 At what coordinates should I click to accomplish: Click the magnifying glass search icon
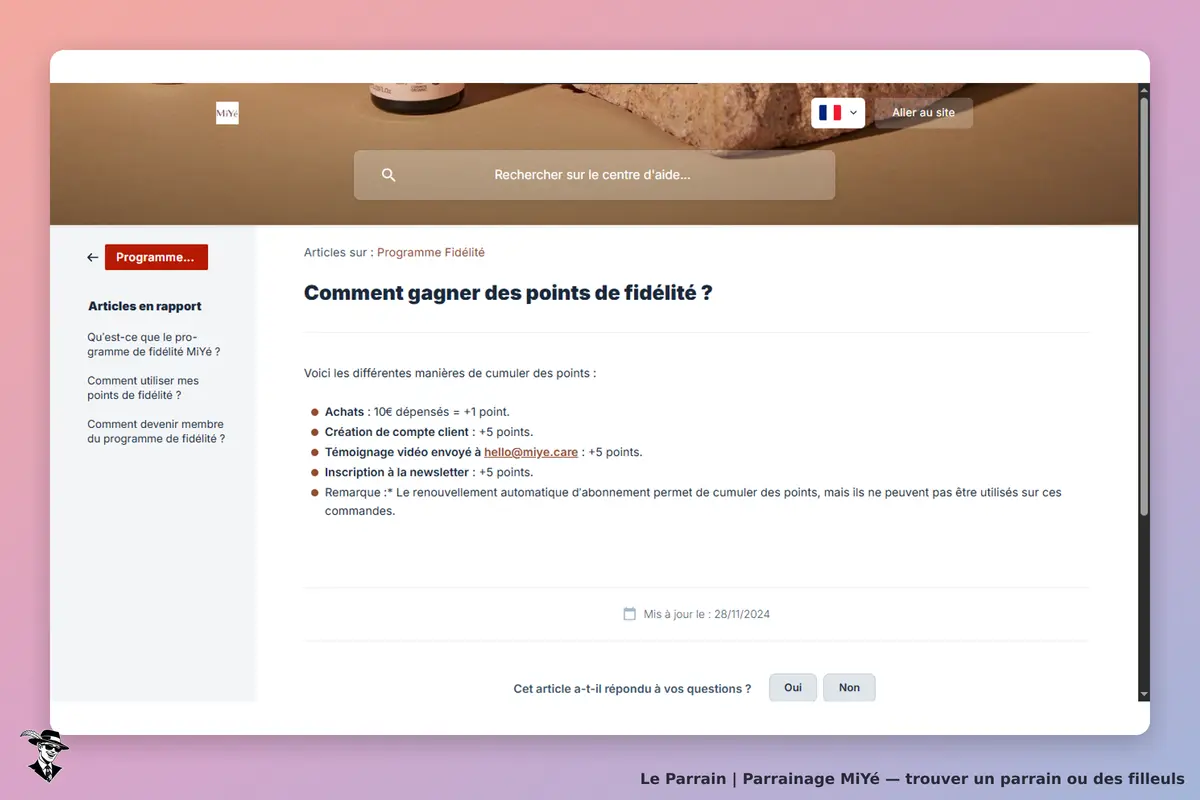tap(389, 175)
